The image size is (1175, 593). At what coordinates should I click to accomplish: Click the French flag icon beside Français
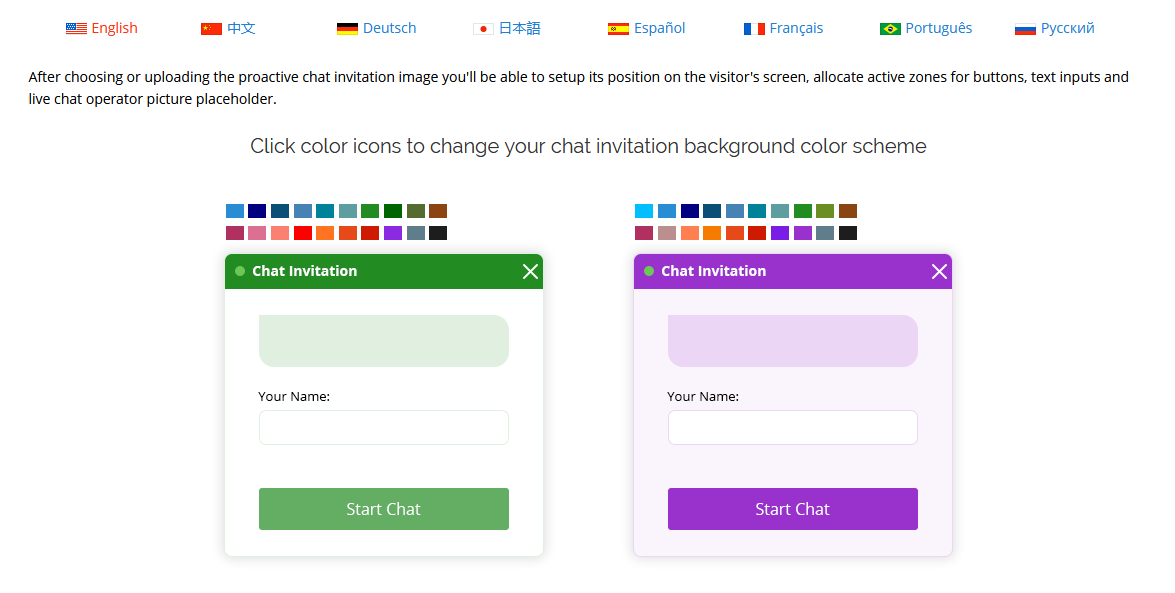point(754,28)
